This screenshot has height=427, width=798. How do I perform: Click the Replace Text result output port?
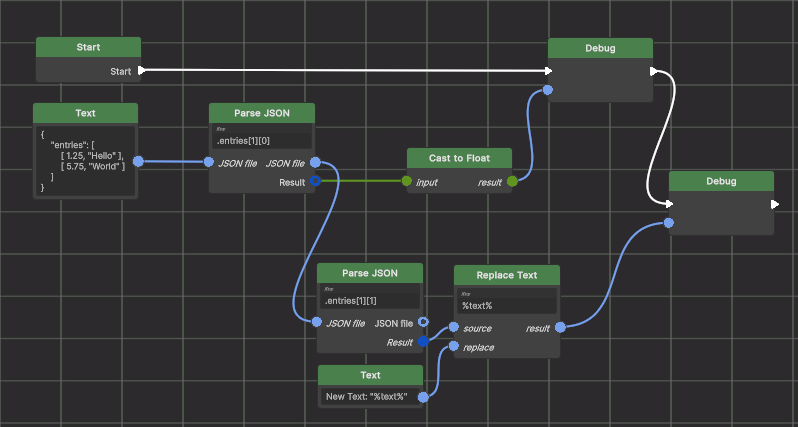click(x=560, y=327)
